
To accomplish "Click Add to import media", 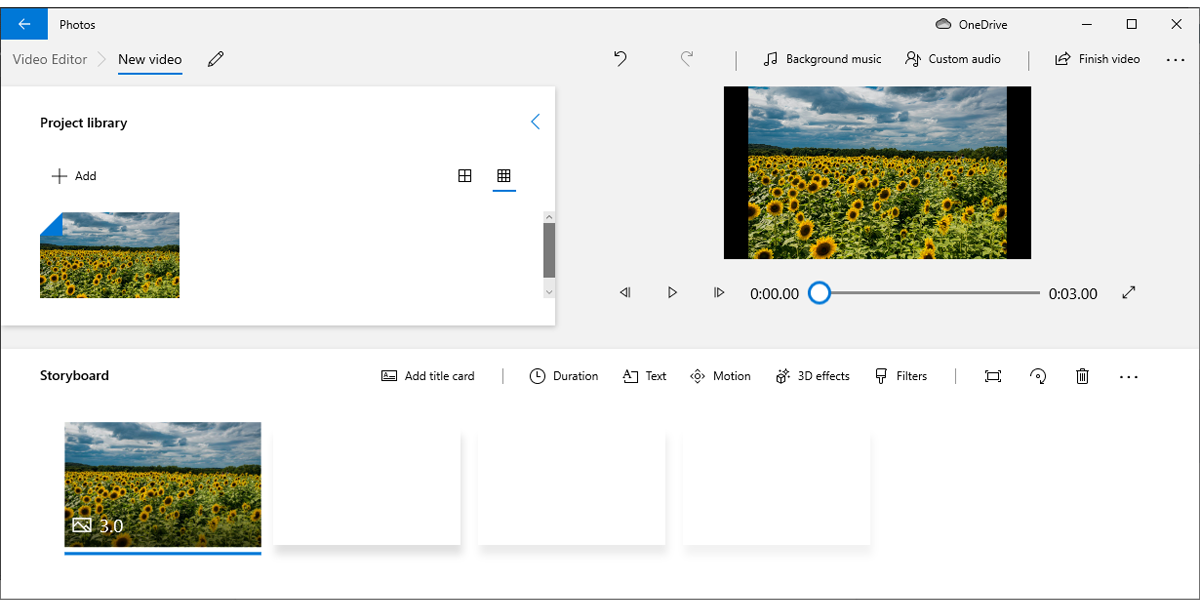I will (74, 176).
